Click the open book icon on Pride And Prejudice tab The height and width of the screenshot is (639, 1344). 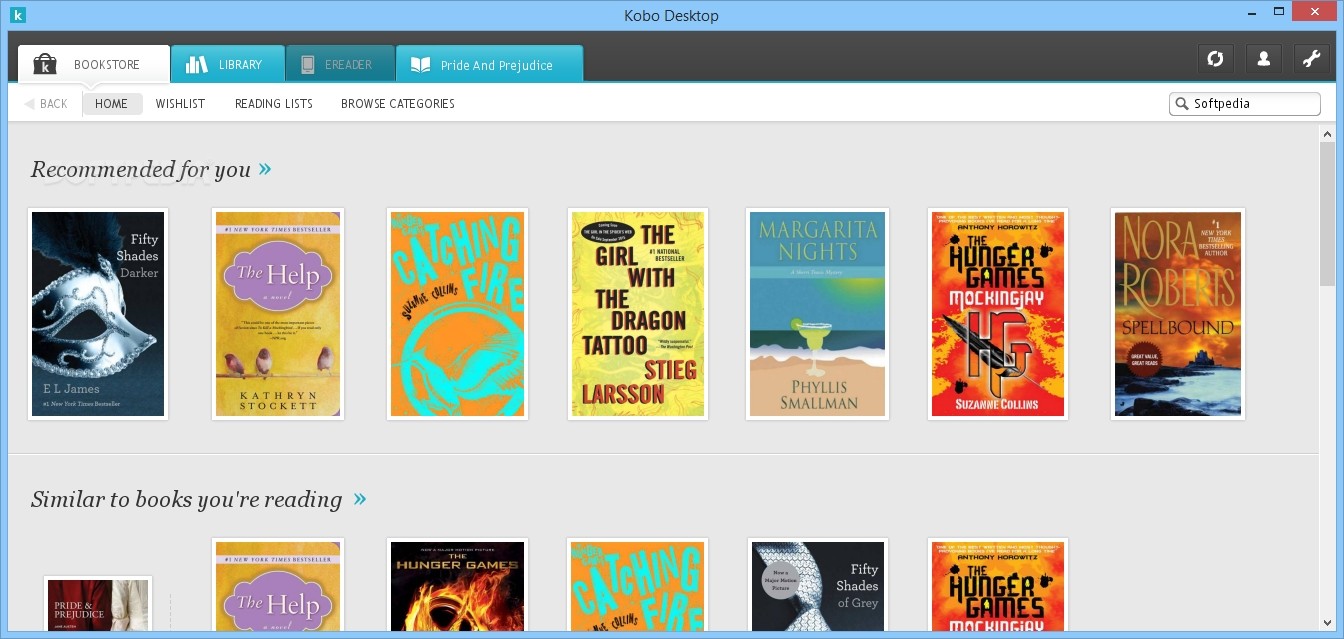(x=420, y=65)
